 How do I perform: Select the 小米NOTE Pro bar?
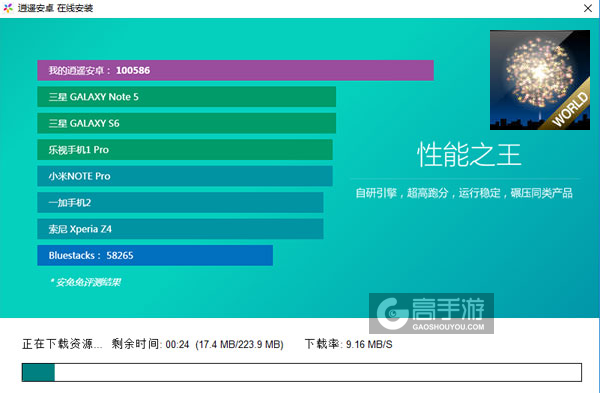(185, 176)
